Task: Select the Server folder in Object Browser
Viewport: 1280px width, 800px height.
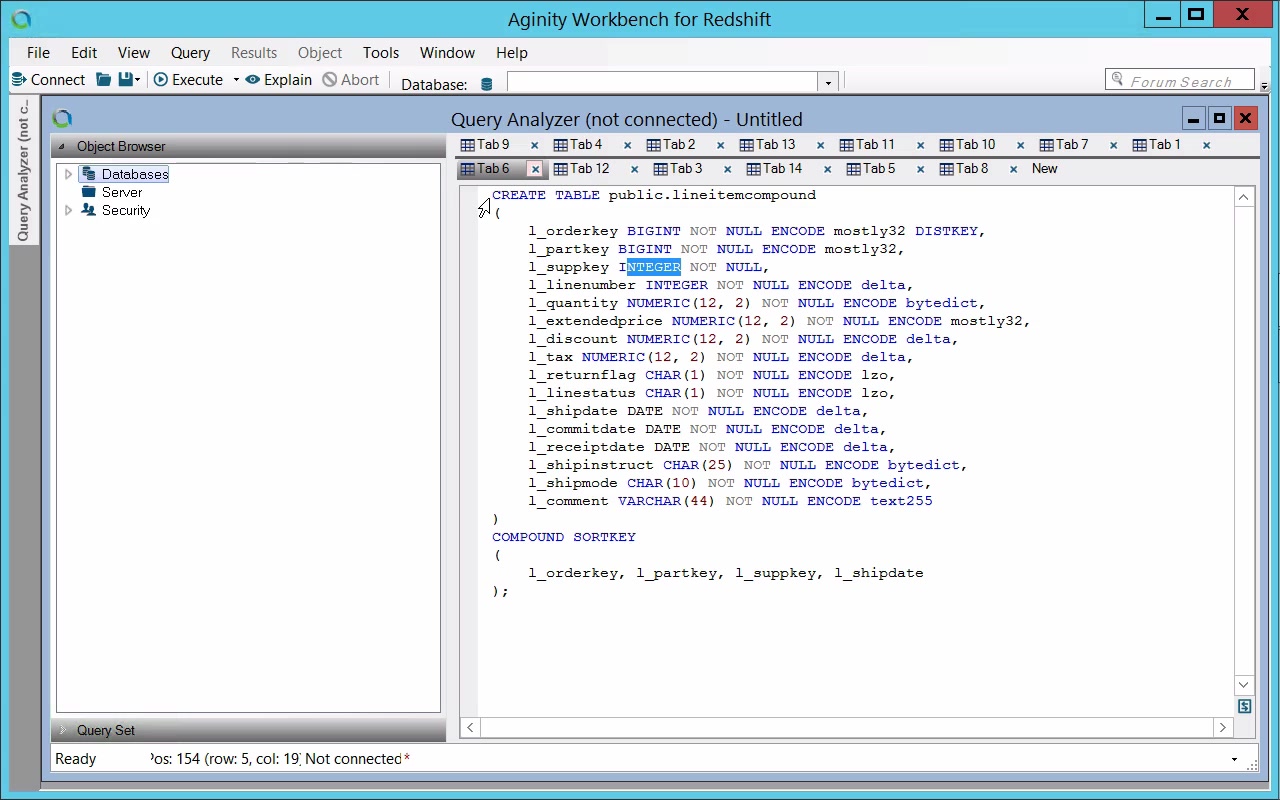Action: (121, 192)
